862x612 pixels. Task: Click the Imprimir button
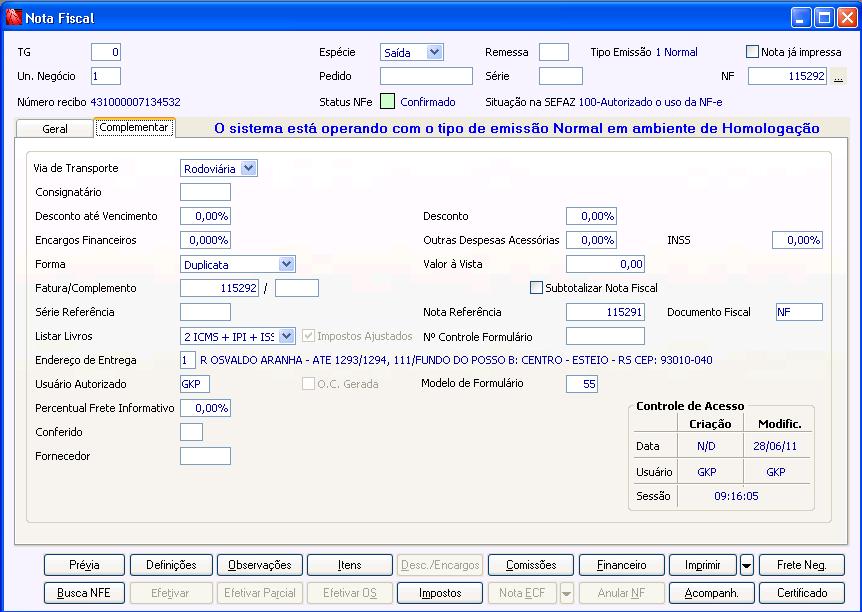(703, 565)
